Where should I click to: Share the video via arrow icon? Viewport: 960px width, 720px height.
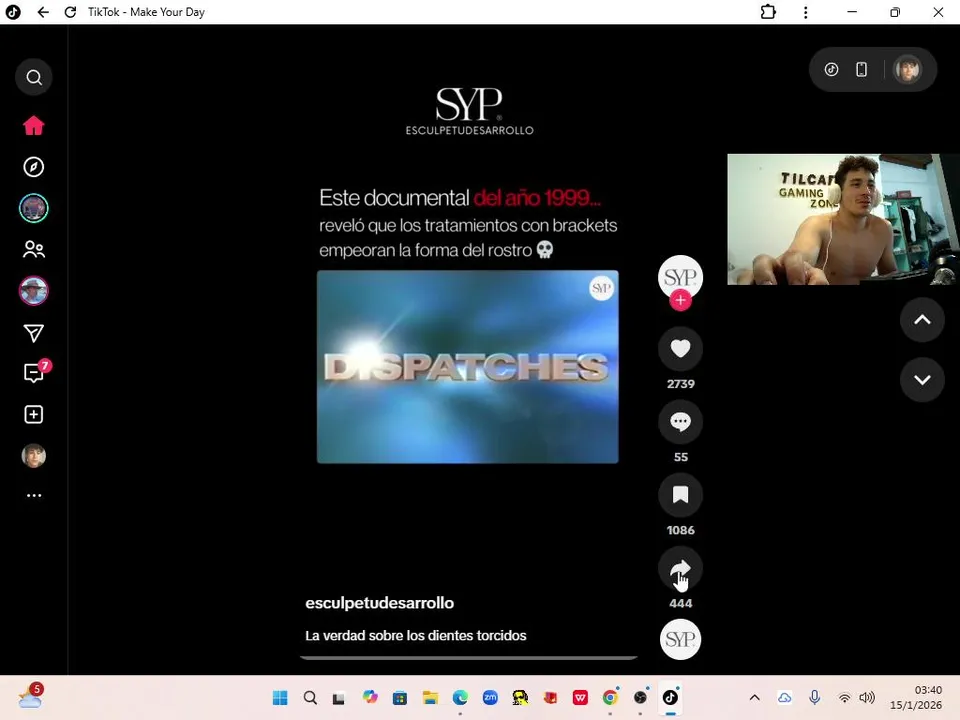[x=680, y=569]
